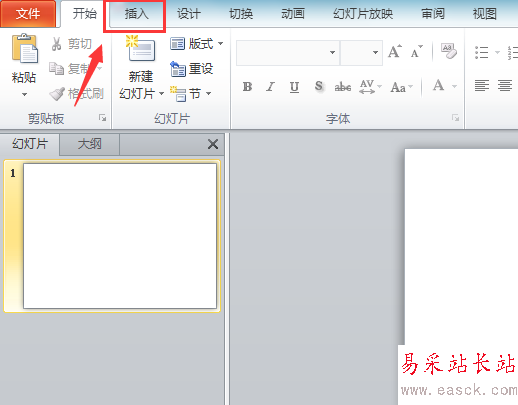Image resolution: width=518 pixels, height=405 pixels.
Task: Click the 复制 (Copy) icon
Action: pyautogui.click(x=56, y=68)
